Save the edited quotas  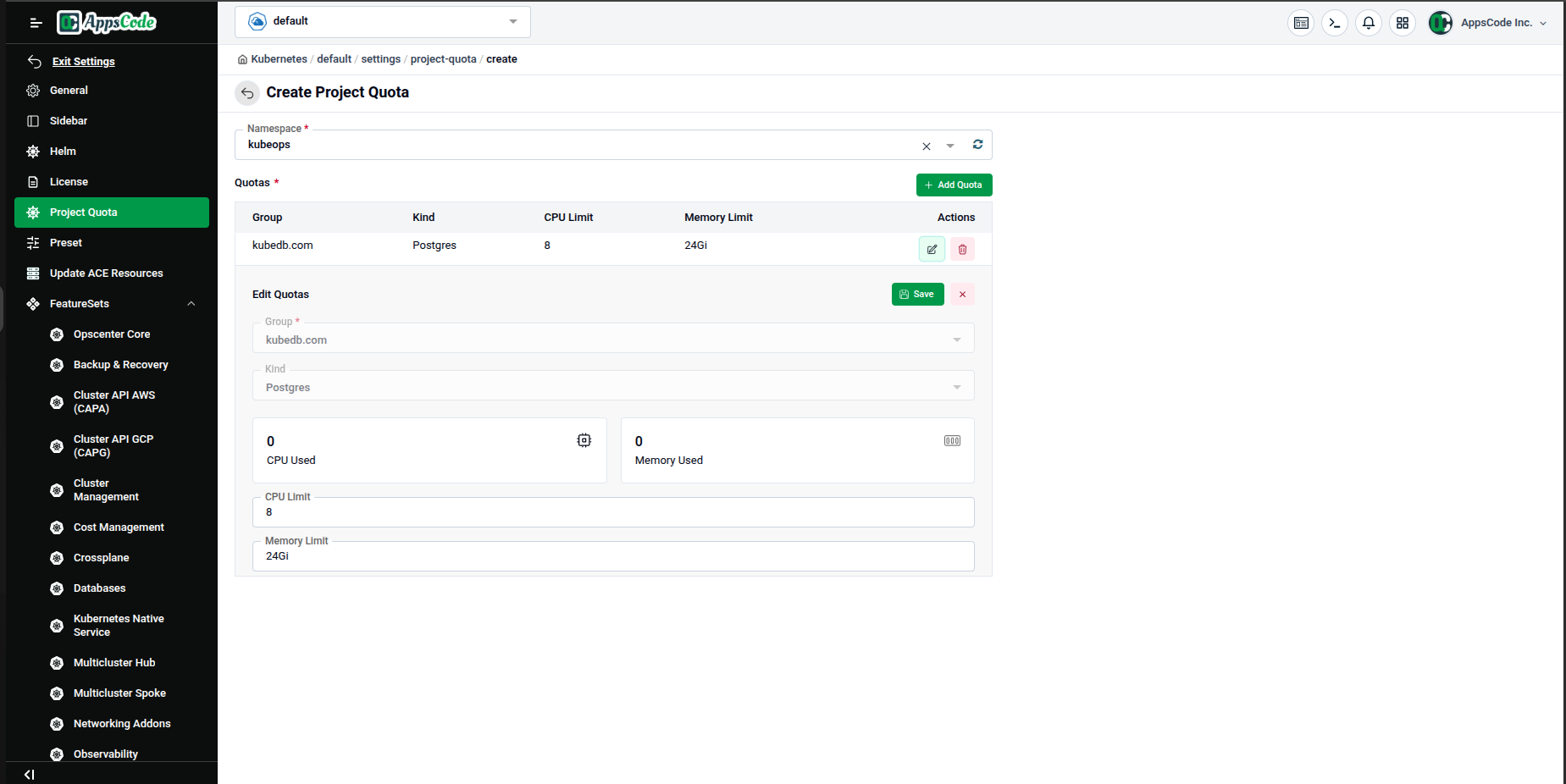[x=917, y=294]
